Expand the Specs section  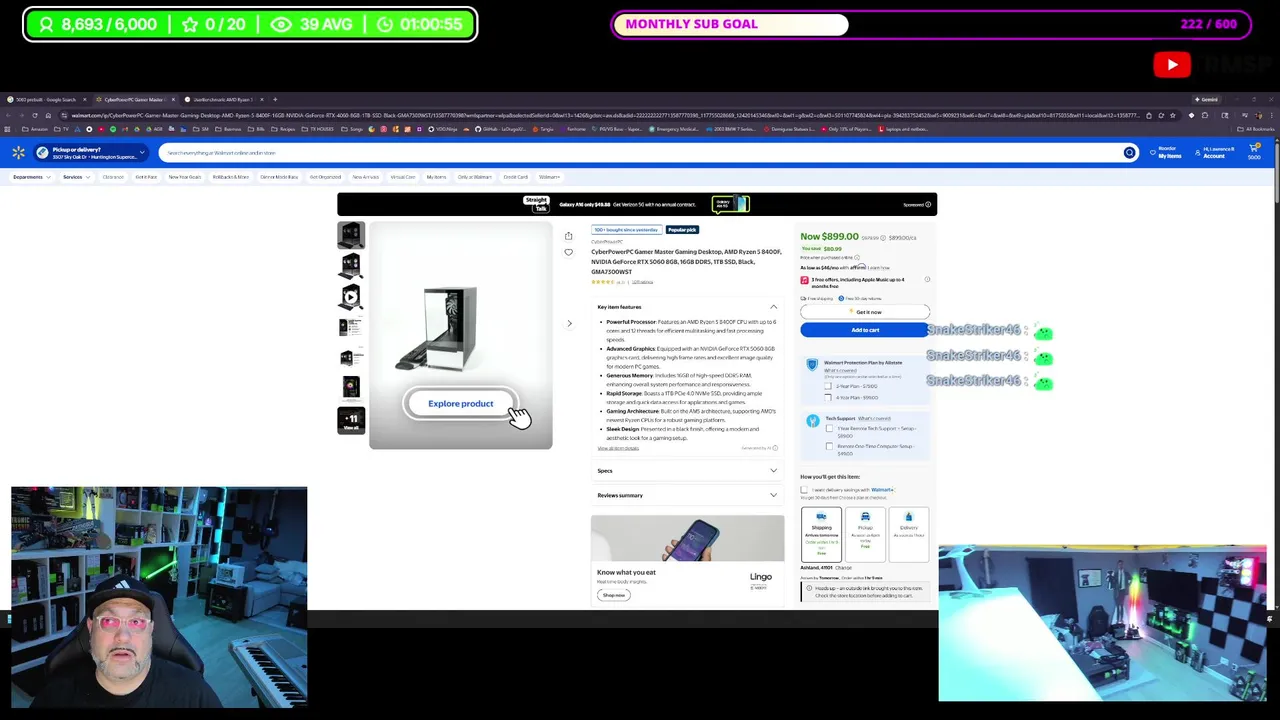(x=687, y=471)
